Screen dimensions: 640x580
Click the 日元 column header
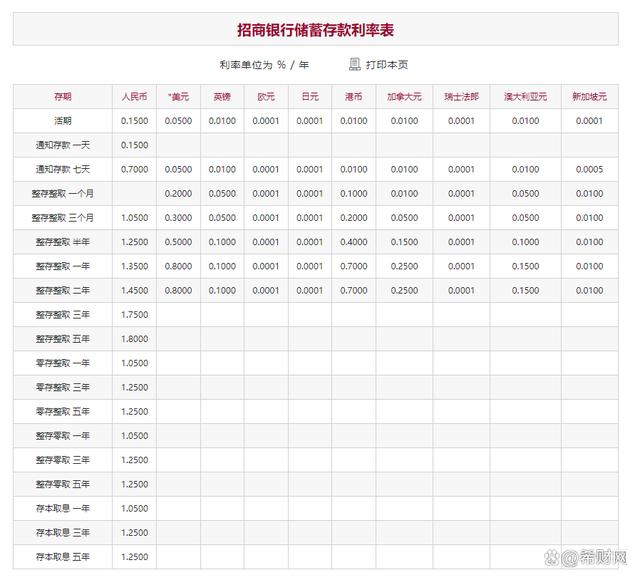tap(310, 97)
